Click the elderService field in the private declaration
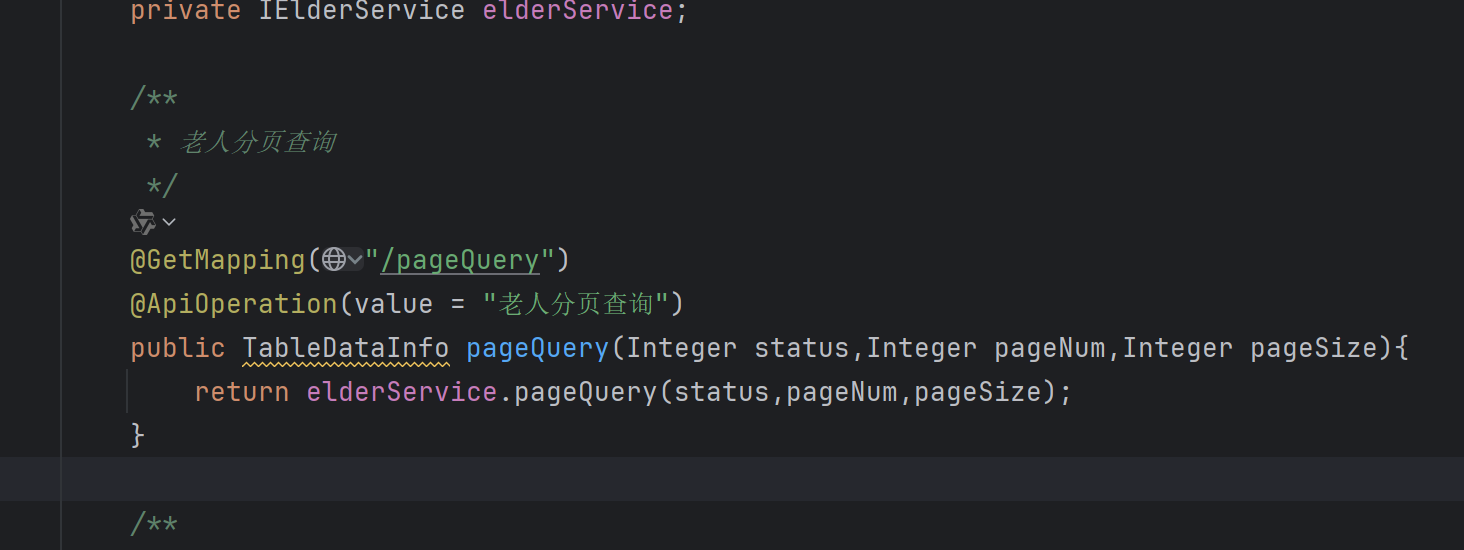Screen dimensions: 1464x550 578,12
